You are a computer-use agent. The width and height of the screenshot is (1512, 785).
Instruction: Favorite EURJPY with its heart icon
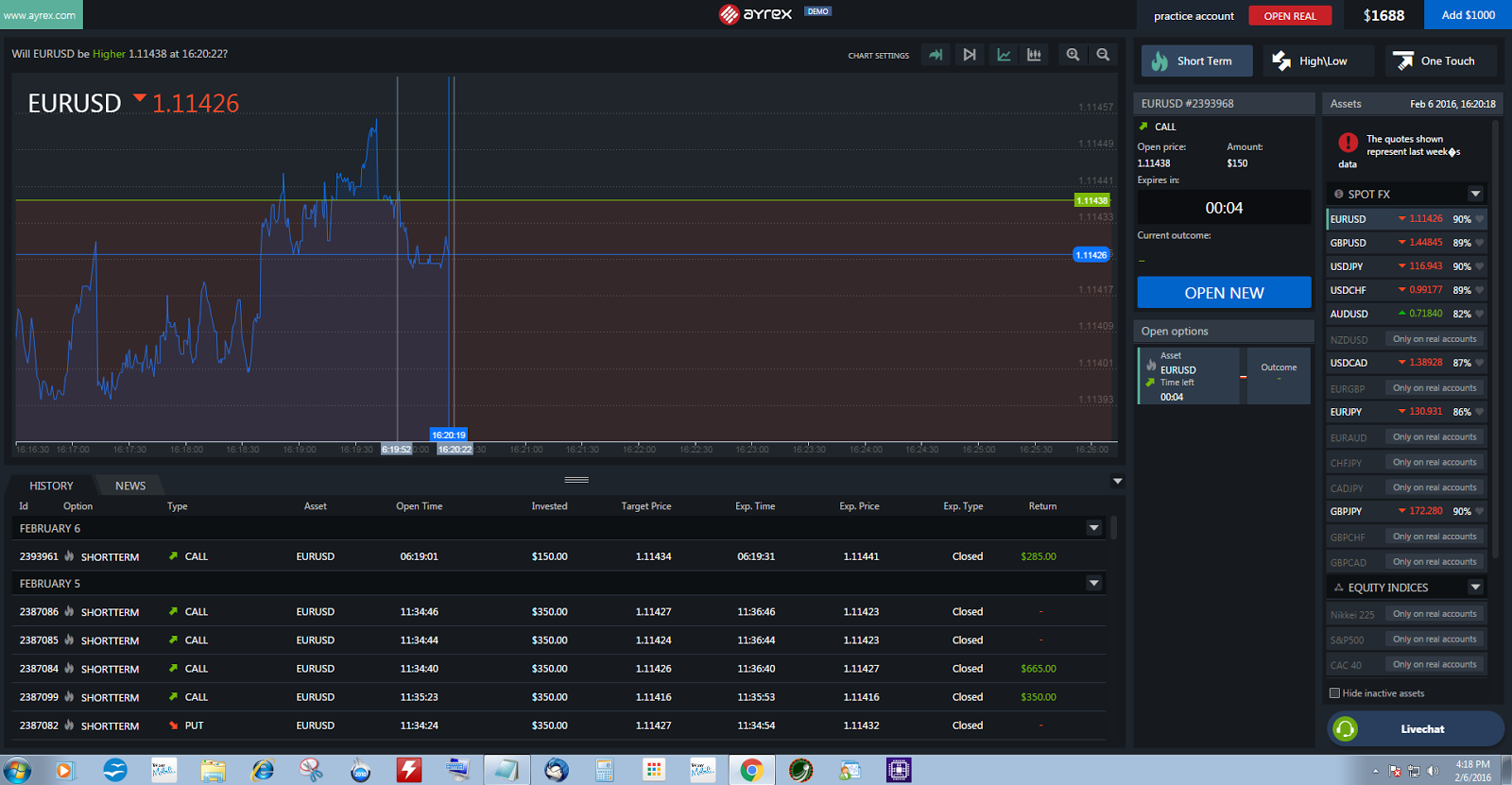1480,412
